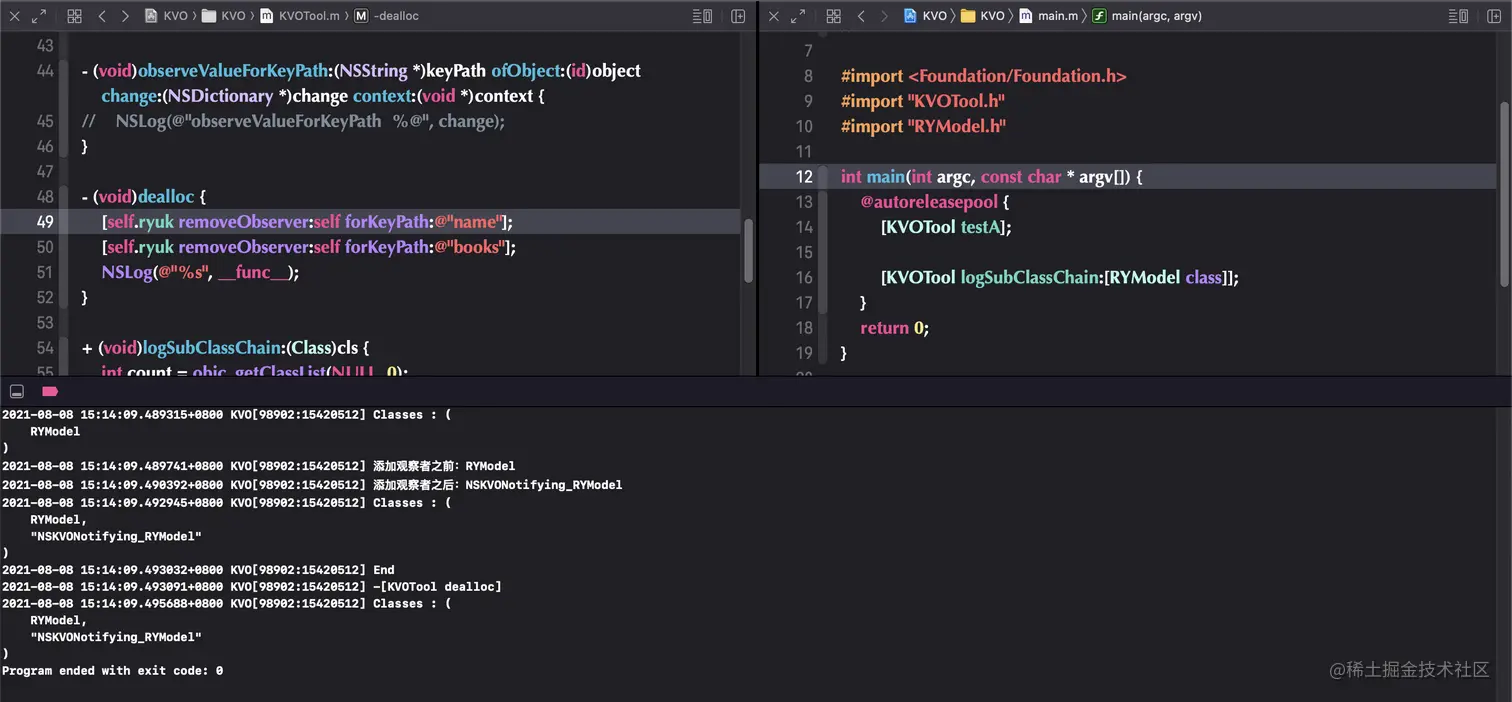
Task: Close the left KVOTool.m editor pane
Action: point(13,16)
